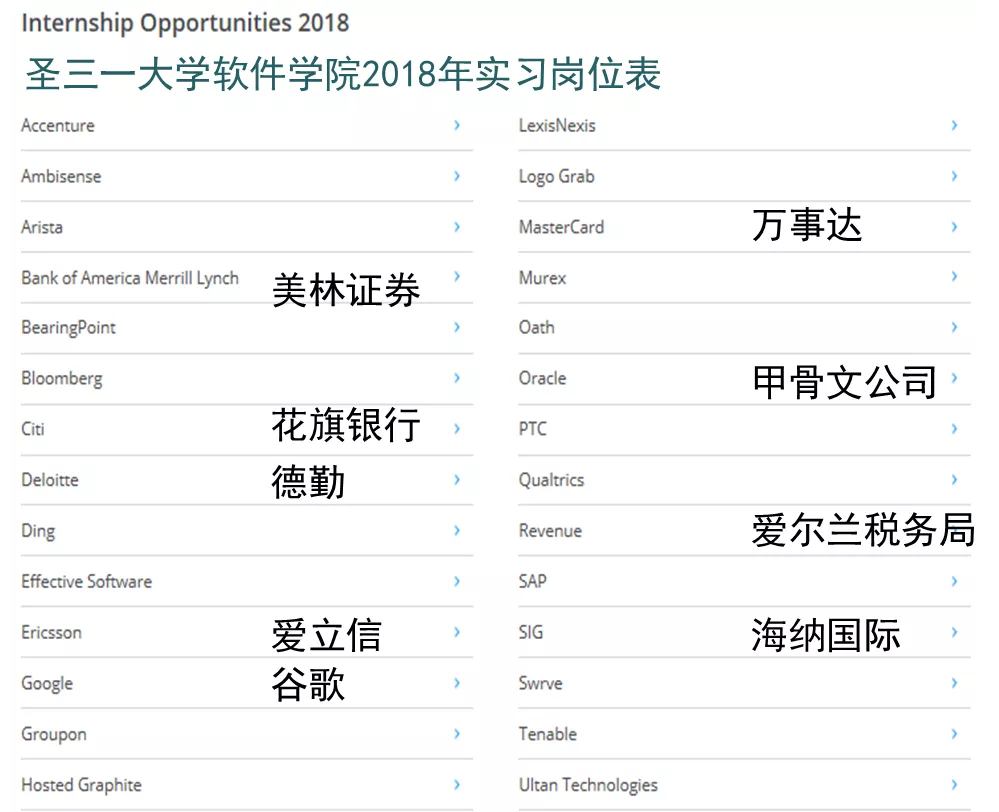Click the arrow next to Ambisense

457,176
